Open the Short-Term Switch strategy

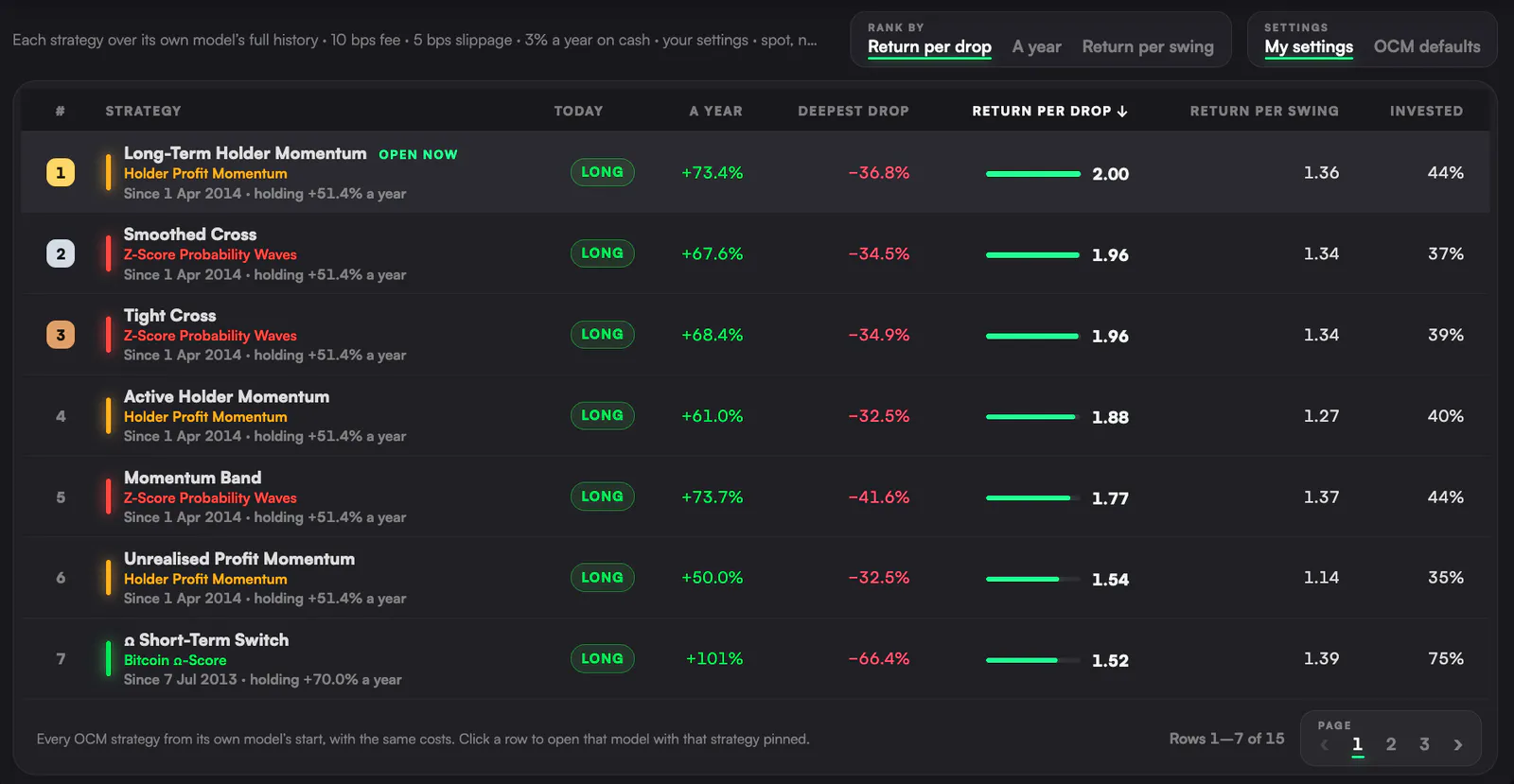pos(755,659)
